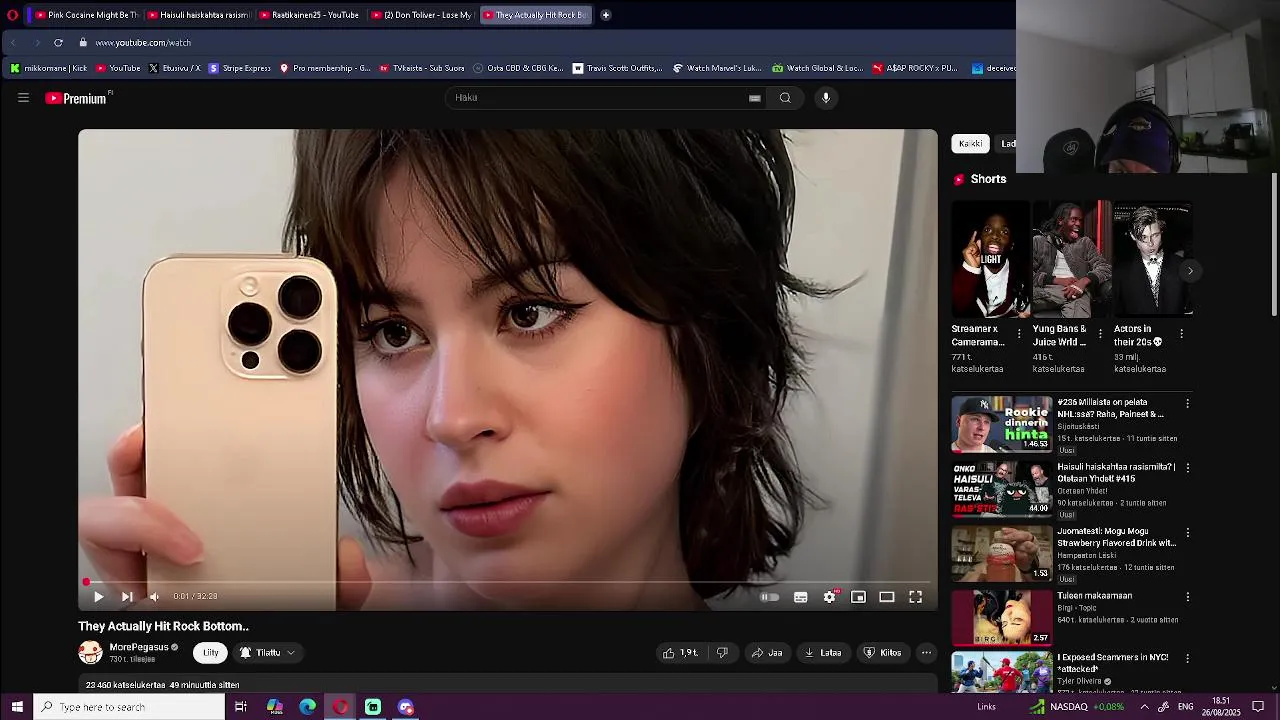Switch to Don Toliver - Lose My tab
This screenshot has width=1280, height=720.
pyautogui.click(x=420, y=15)
